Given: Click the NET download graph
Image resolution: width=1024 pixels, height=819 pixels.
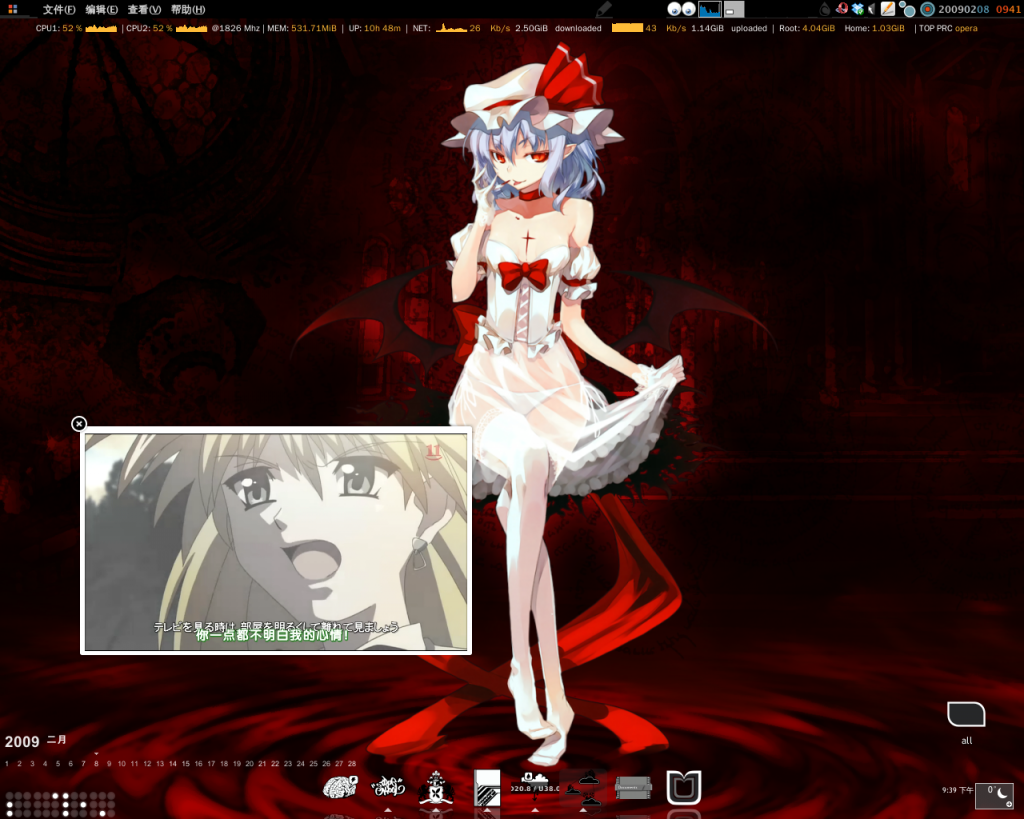Looking at the screenshot, I should [x=451, y=28].
